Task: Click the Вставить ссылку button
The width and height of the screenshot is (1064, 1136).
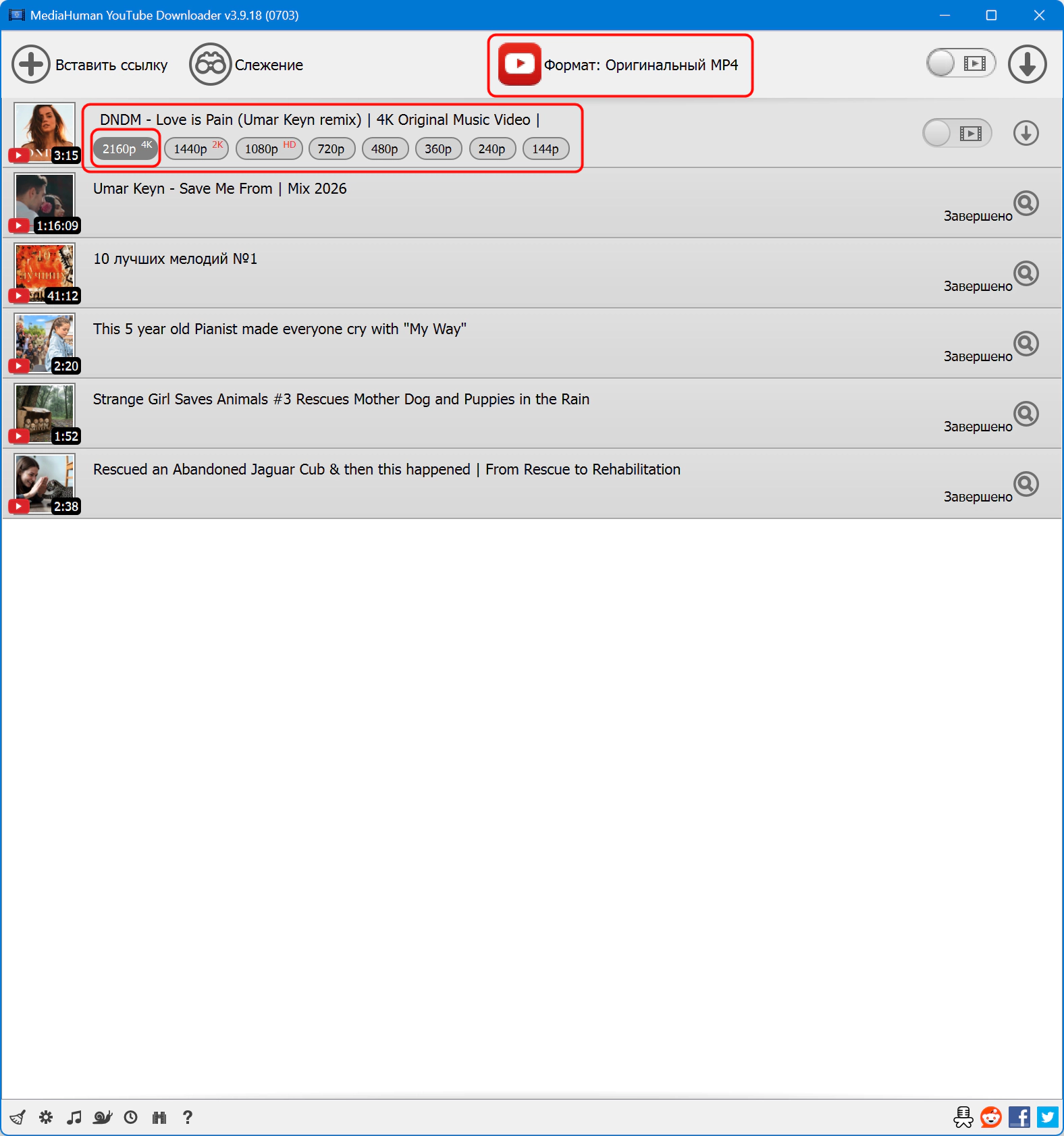Action: tap(90, 65)
